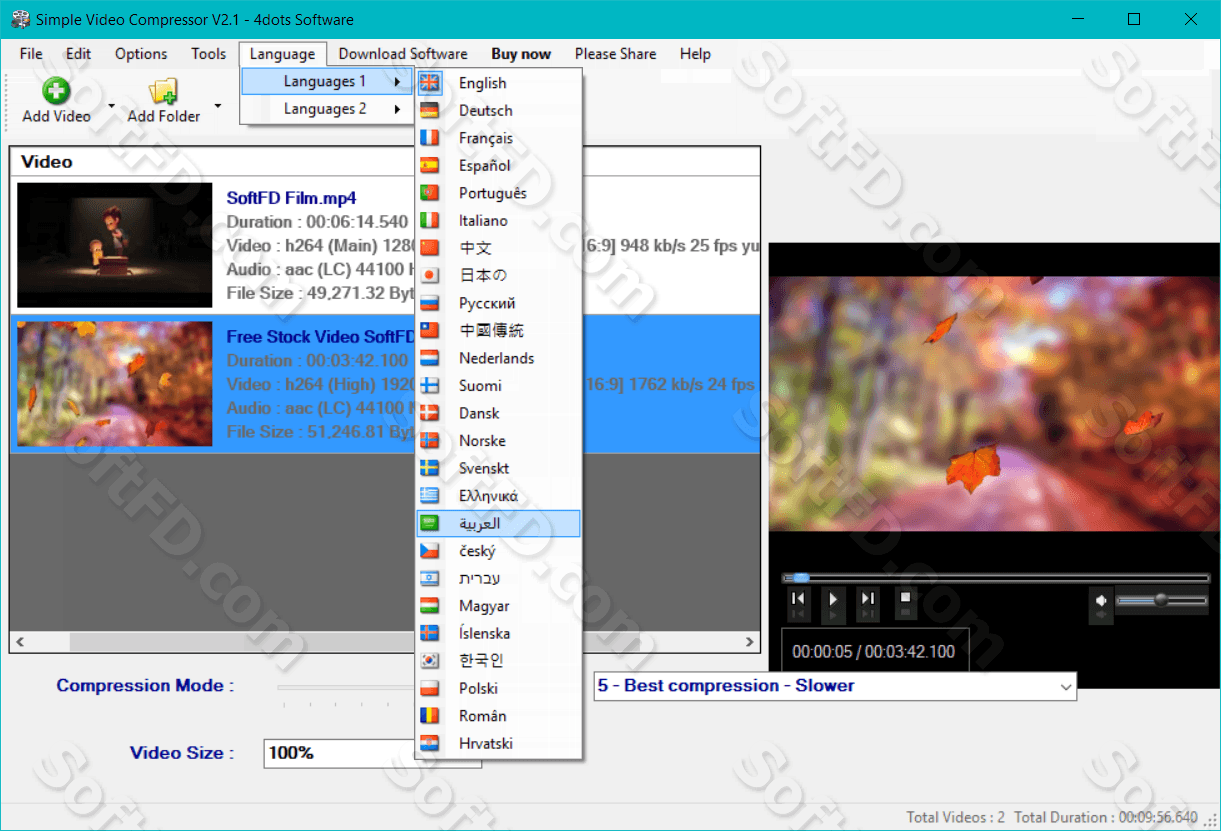Click the SoftFD Film.mp4 file name
Screen dimensions: 1221x831
pyautogui.click(x=291, y=198)
